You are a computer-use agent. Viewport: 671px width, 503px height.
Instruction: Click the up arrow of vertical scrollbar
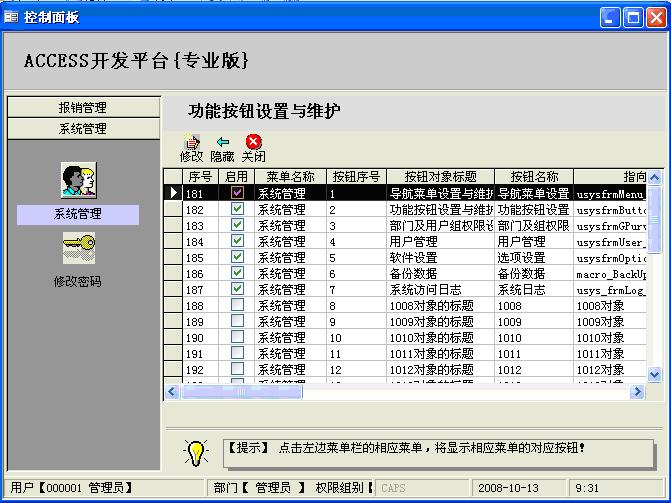pos(655,177)
